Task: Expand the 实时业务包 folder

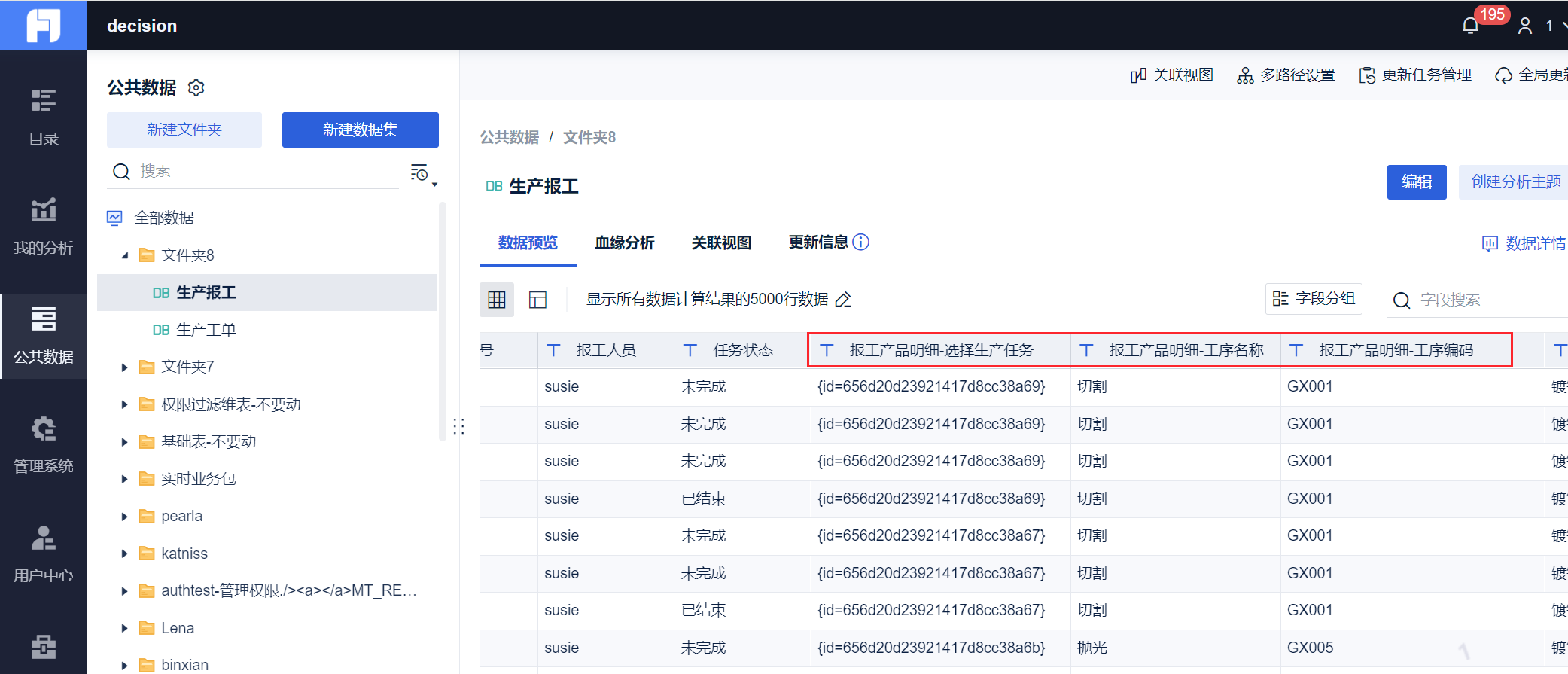Action: click(x=125, y=479)
